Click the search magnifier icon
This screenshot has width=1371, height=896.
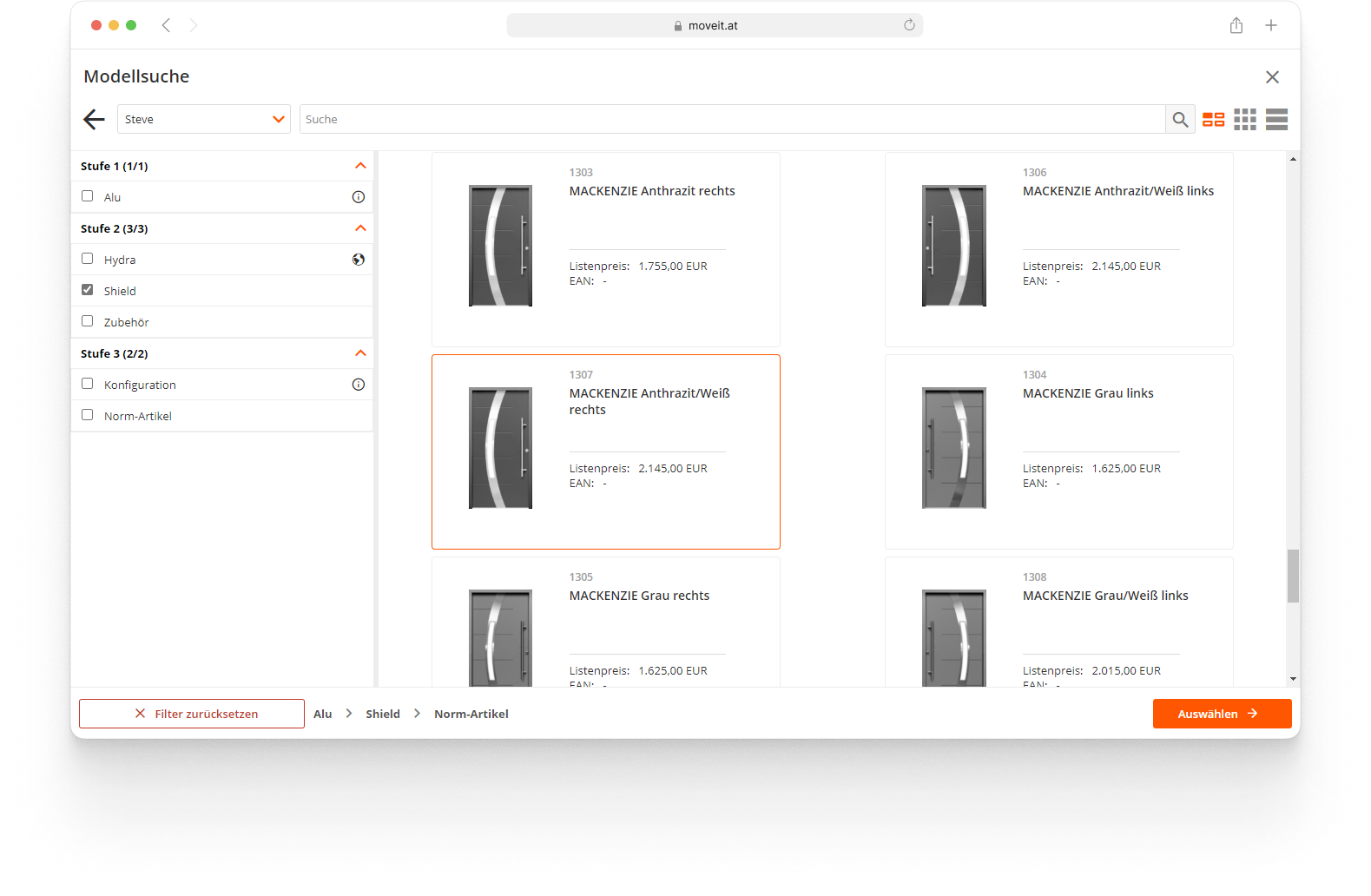click(x=1180, y=119)
